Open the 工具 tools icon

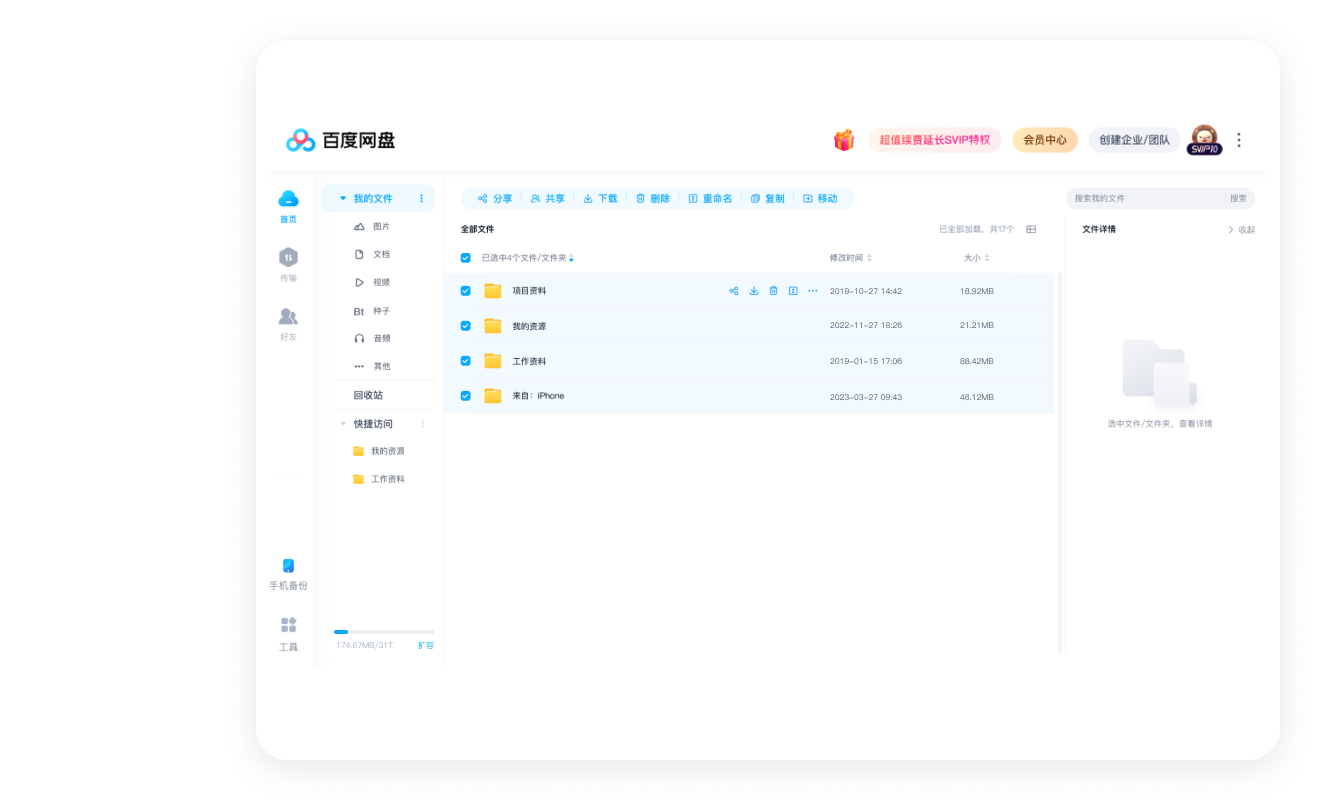pyautogui.click(x=288, y=625)
